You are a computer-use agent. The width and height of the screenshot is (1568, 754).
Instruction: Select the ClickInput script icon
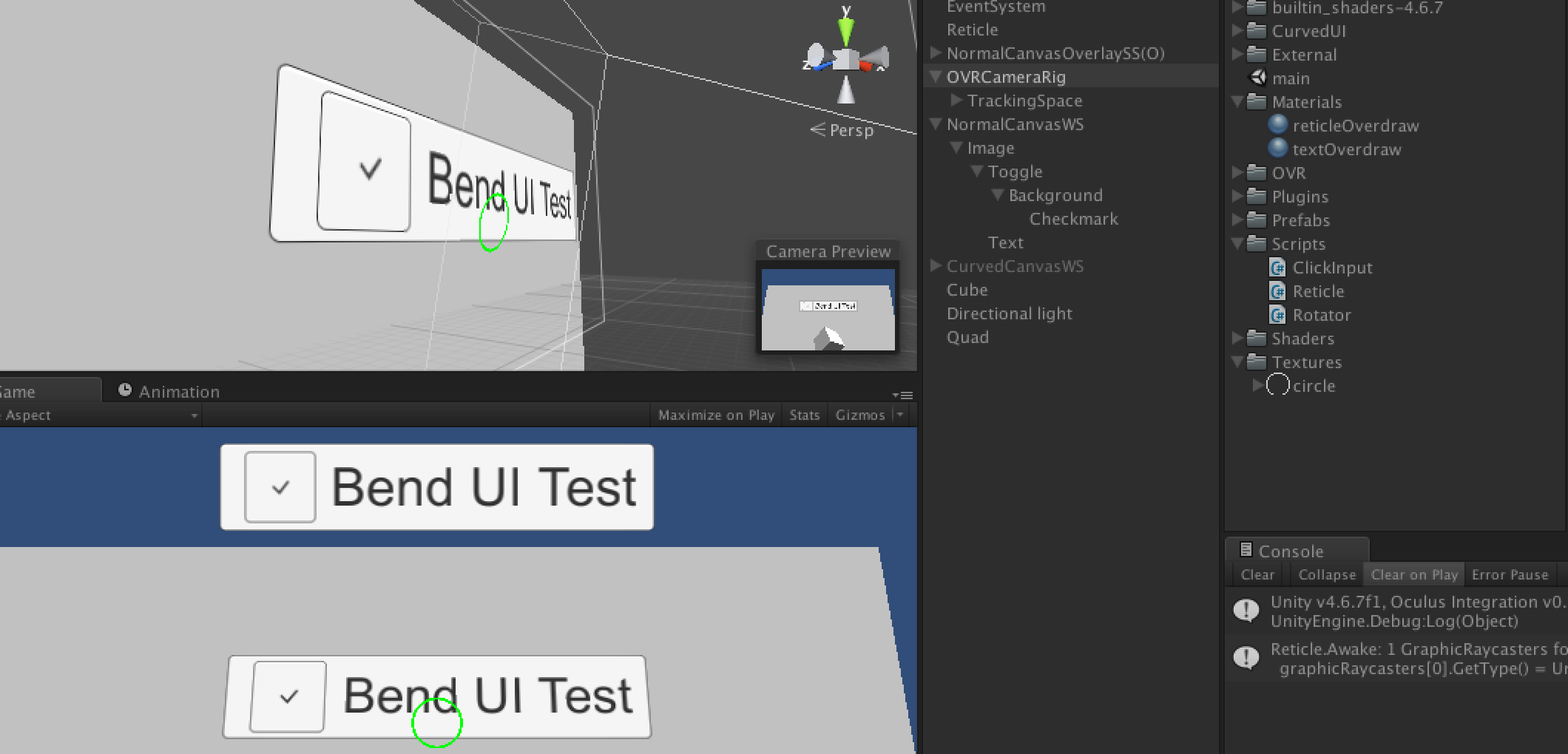pyautogui.click(x=1277, y=267)
